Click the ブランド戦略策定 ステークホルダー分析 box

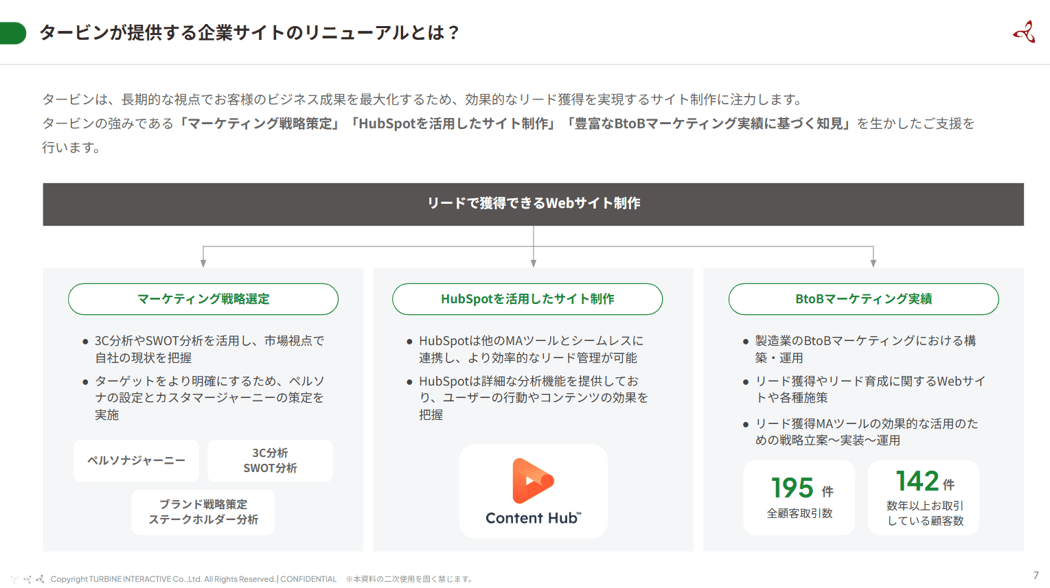coord(203,512)
